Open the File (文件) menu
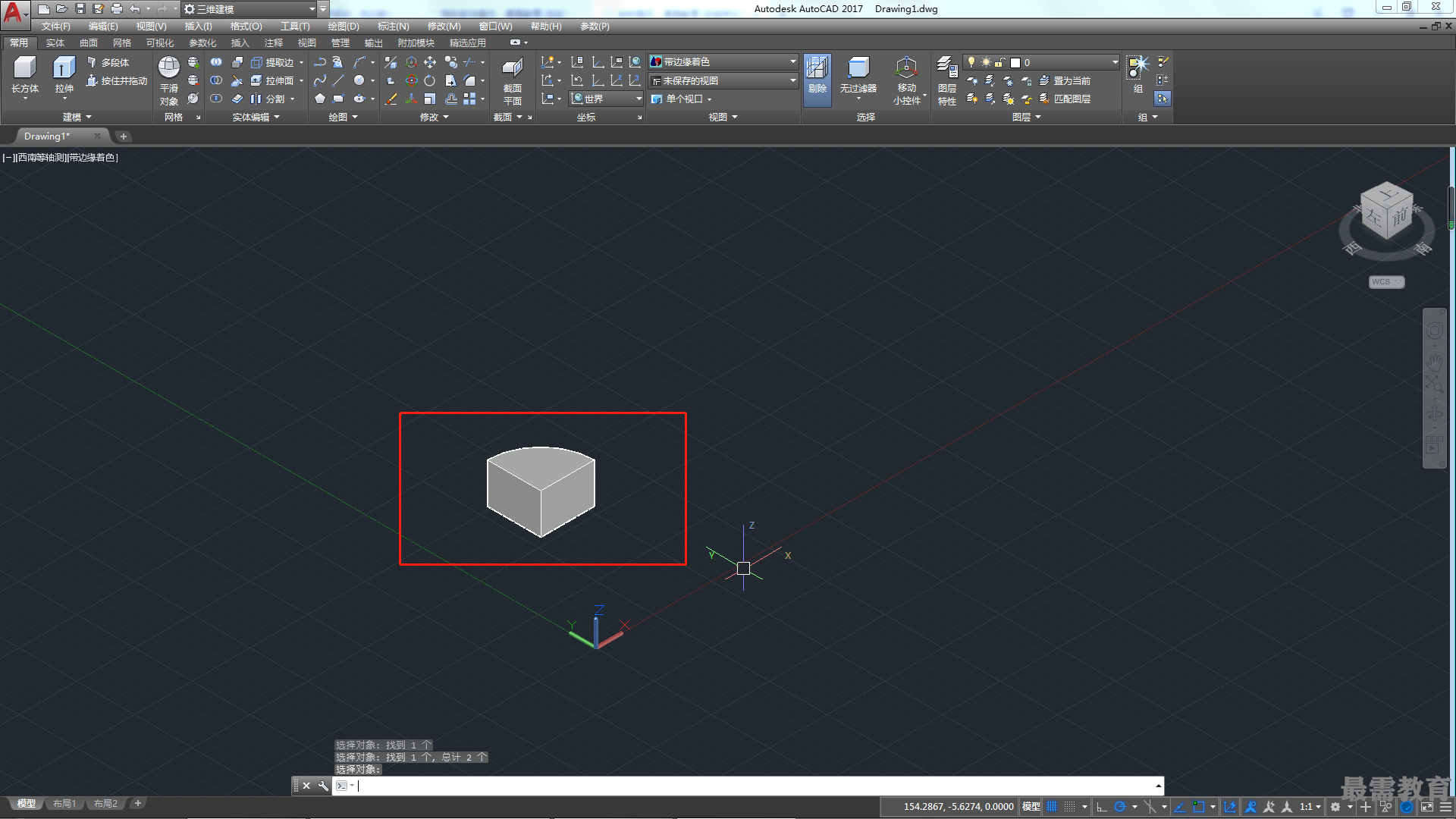Viewport: 1456px width, 819px height. click(55, 27)
